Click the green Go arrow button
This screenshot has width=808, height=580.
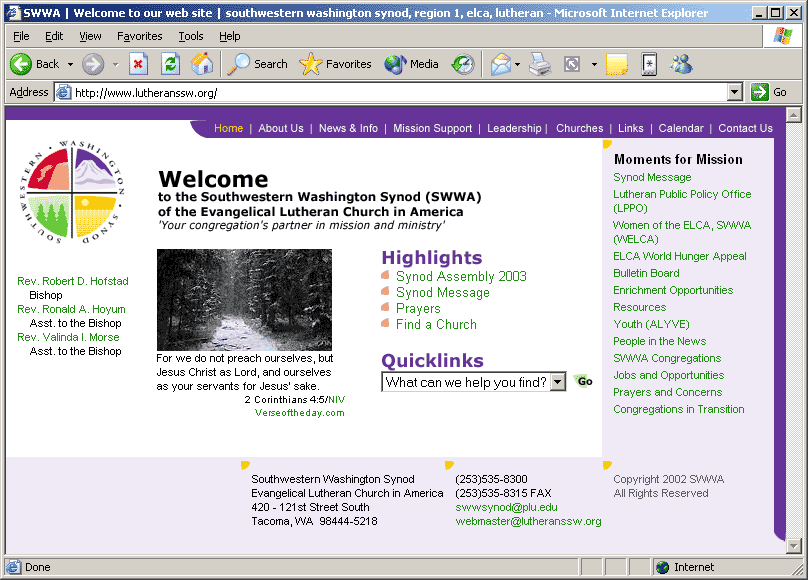(x=760, y=92)
